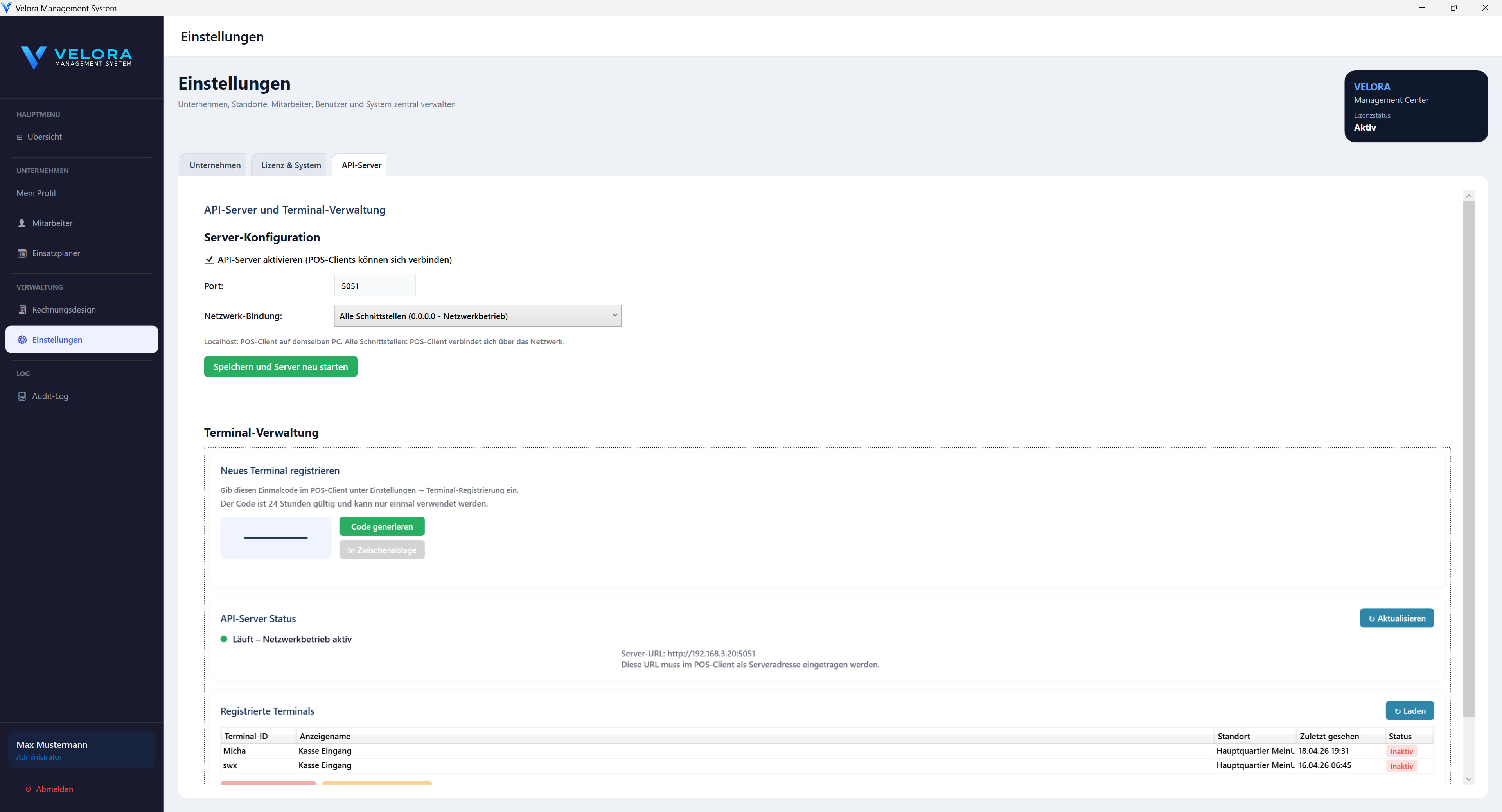Click the Port input field showing 5051
The height and width of the screenshot is (812, 1502).
[374, 286]
